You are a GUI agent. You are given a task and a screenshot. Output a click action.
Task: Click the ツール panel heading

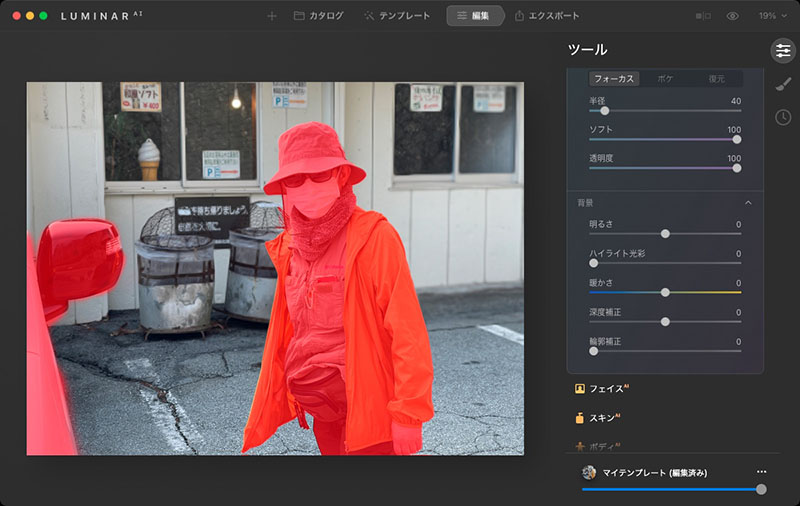click(x=587, y=49)
